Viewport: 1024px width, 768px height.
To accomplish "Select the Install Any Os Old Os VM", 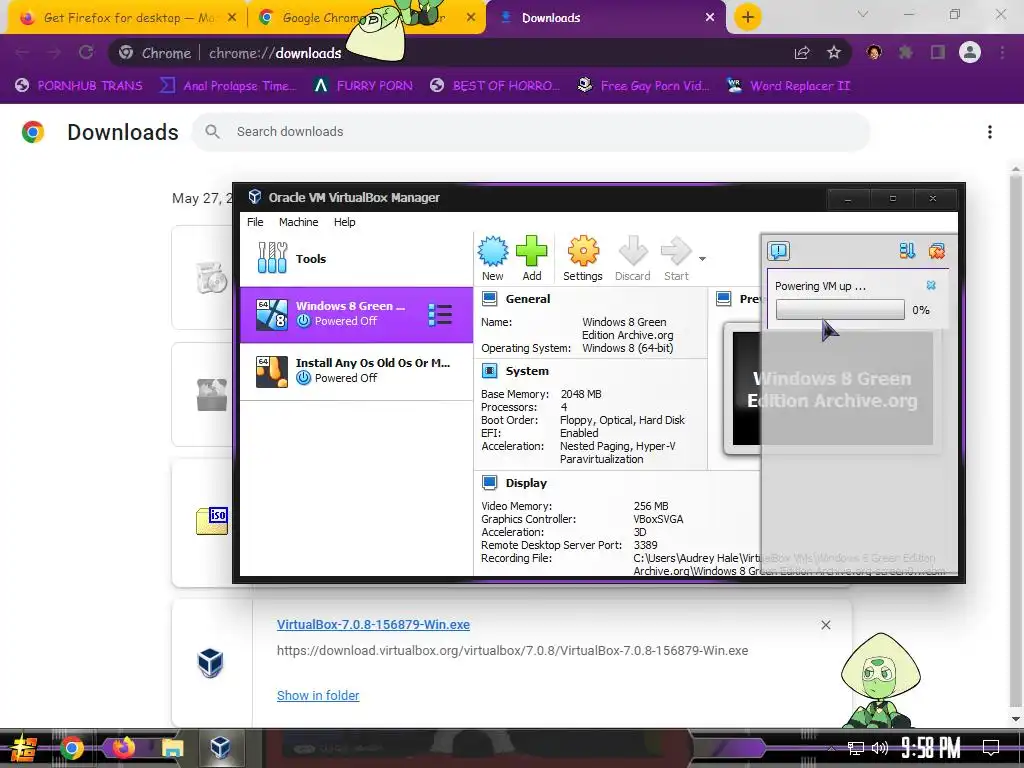I will tap(356, 371).
